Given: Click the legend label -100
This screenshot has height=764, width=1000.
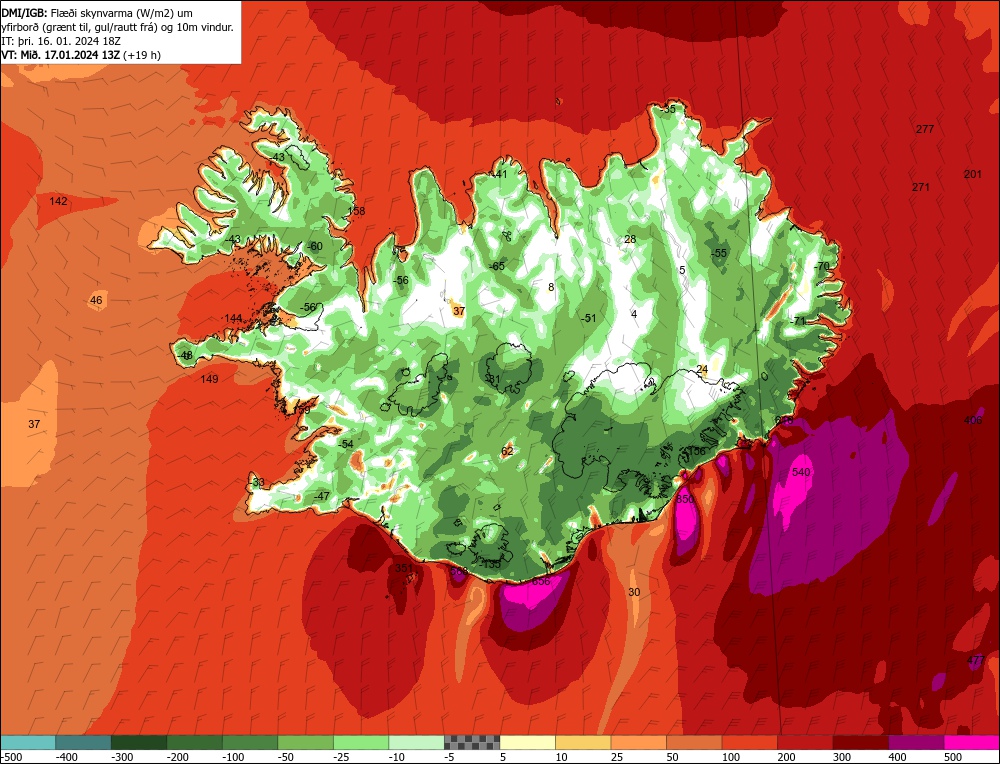Looking at the screenshot, I should (233, 757).
